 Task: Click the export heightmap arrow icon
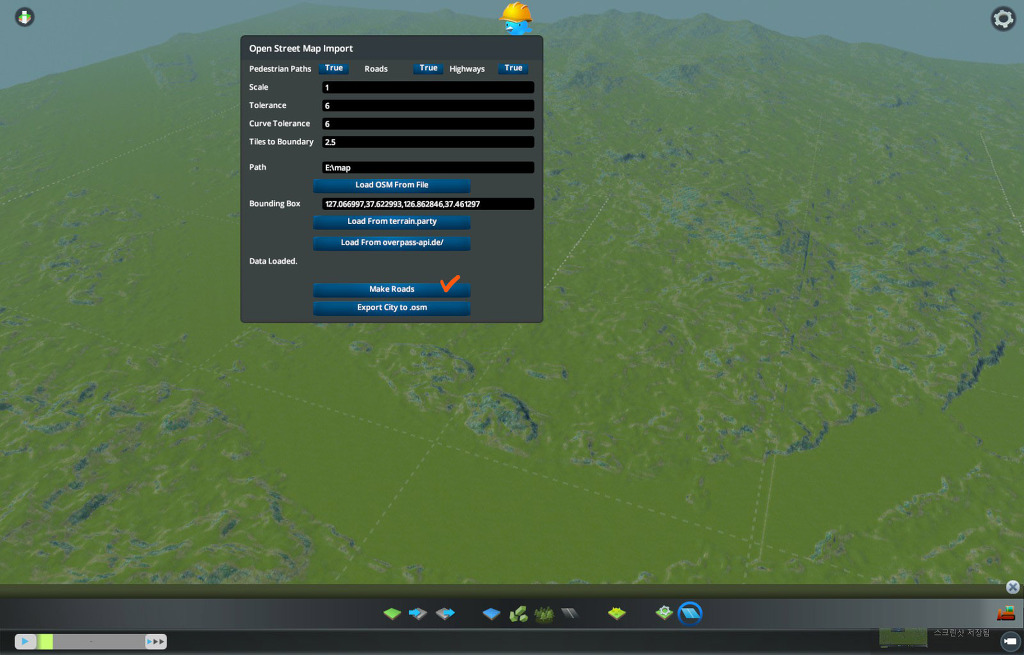click(445, 613)
